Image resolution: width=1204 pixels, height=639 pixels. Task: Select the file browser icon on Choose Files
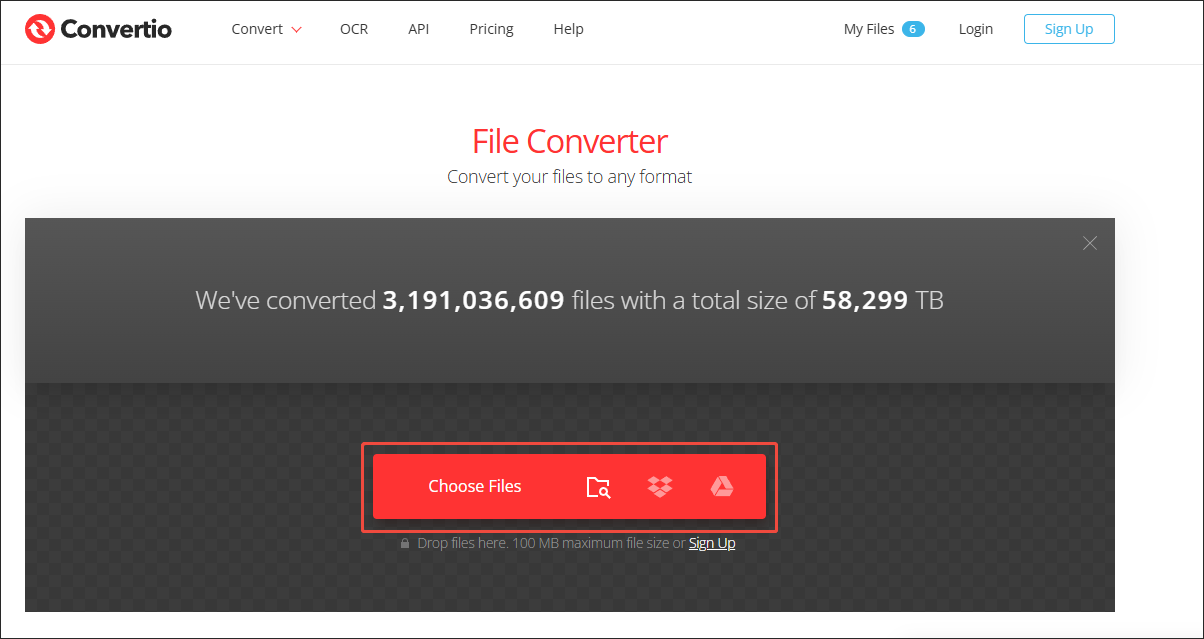coord(597,486)
